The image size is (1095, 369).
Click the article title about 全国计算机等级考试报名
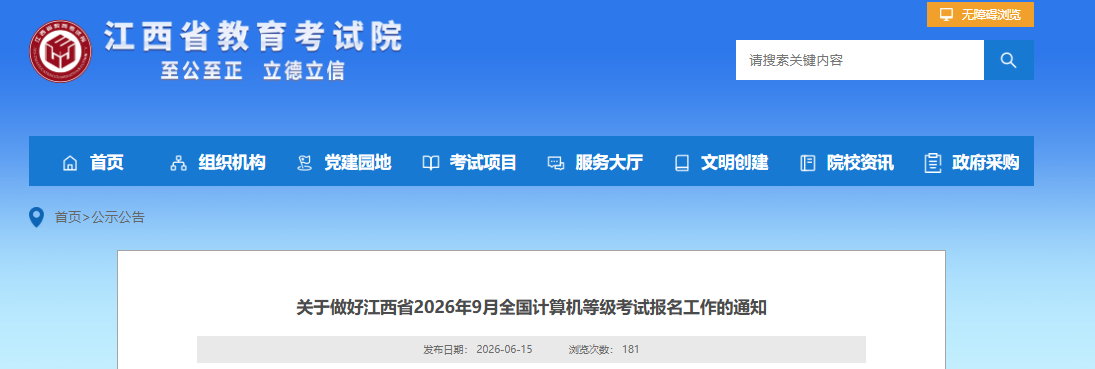[x=531, y=308]
